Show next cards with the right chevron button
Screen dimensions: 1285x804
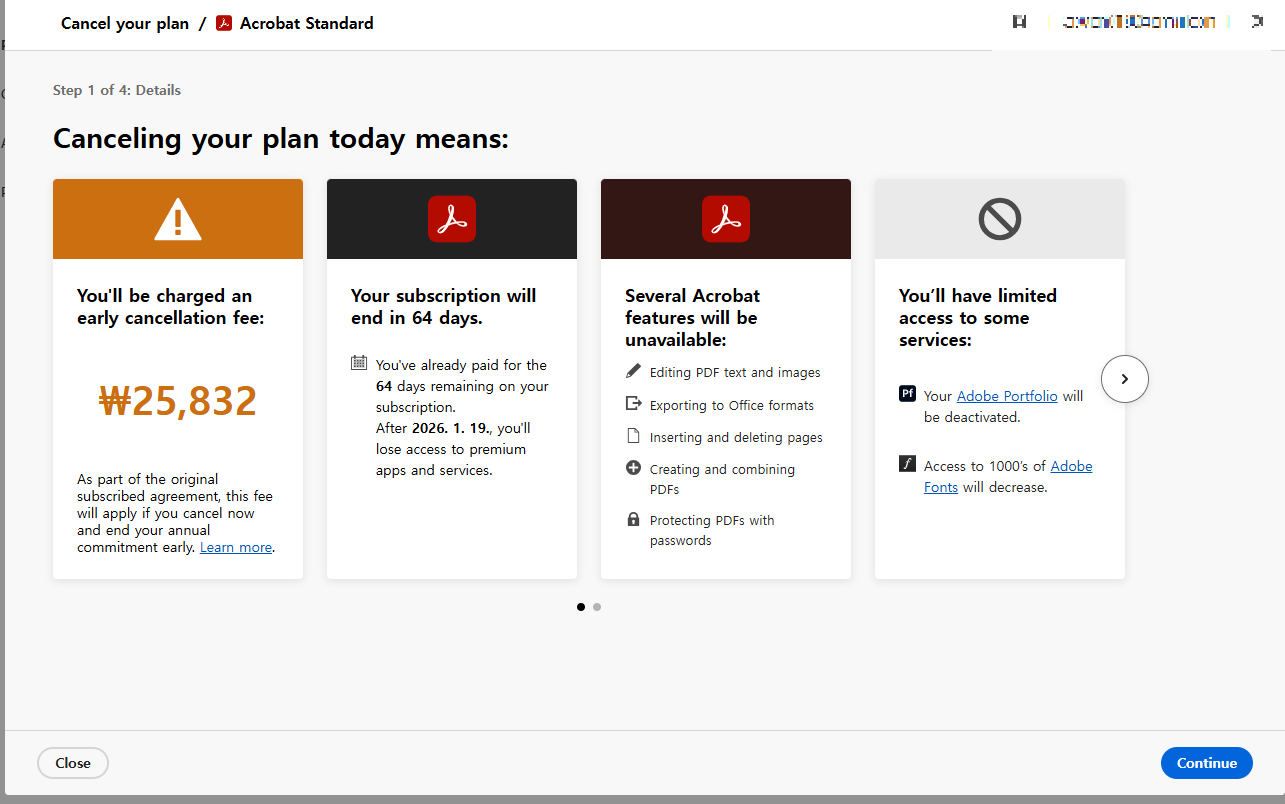[1125, 379]
